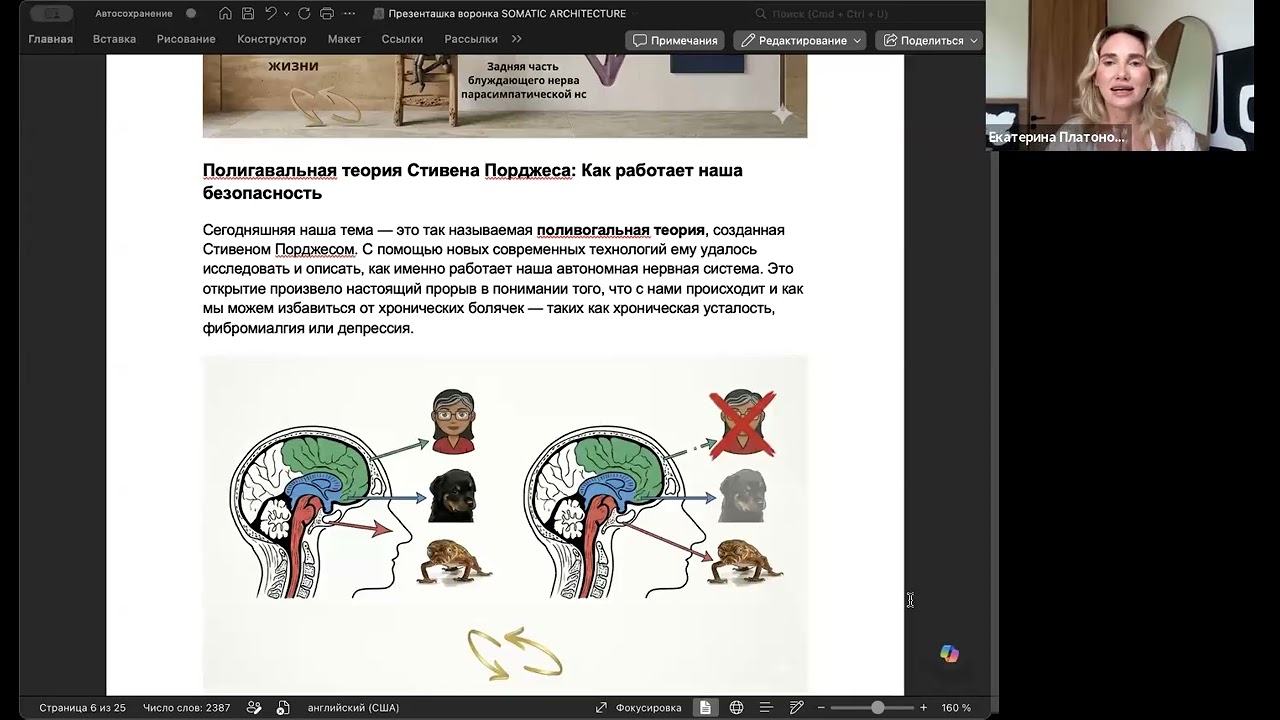Show word count Число слов: 2387

186,707
